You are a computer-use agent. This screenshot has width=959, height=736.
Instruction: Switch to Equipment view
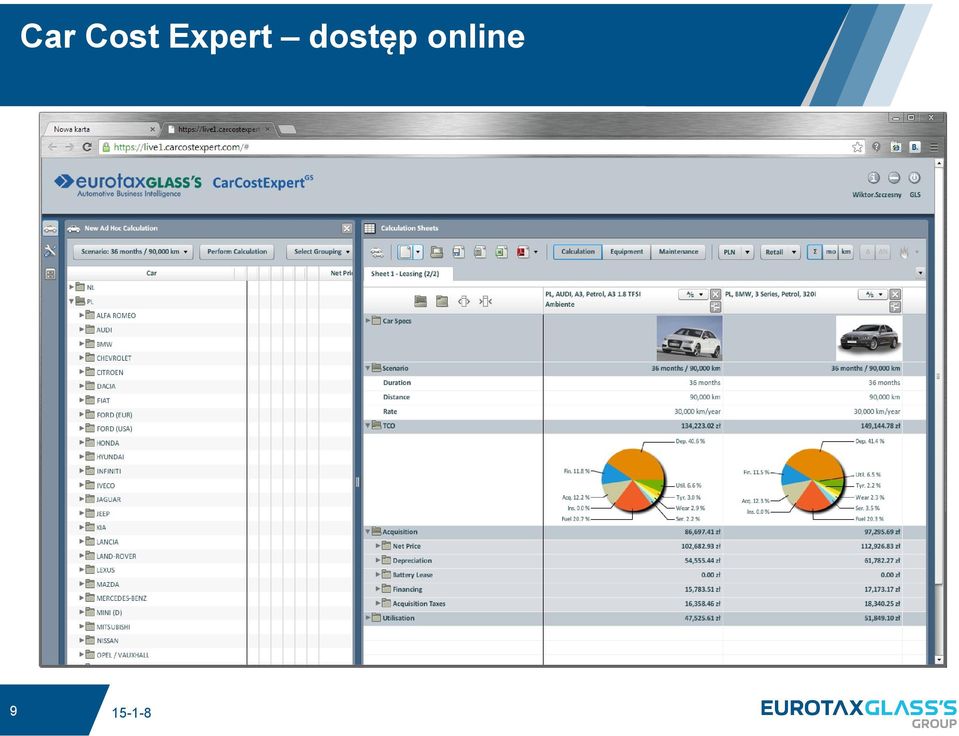point(627,252)
